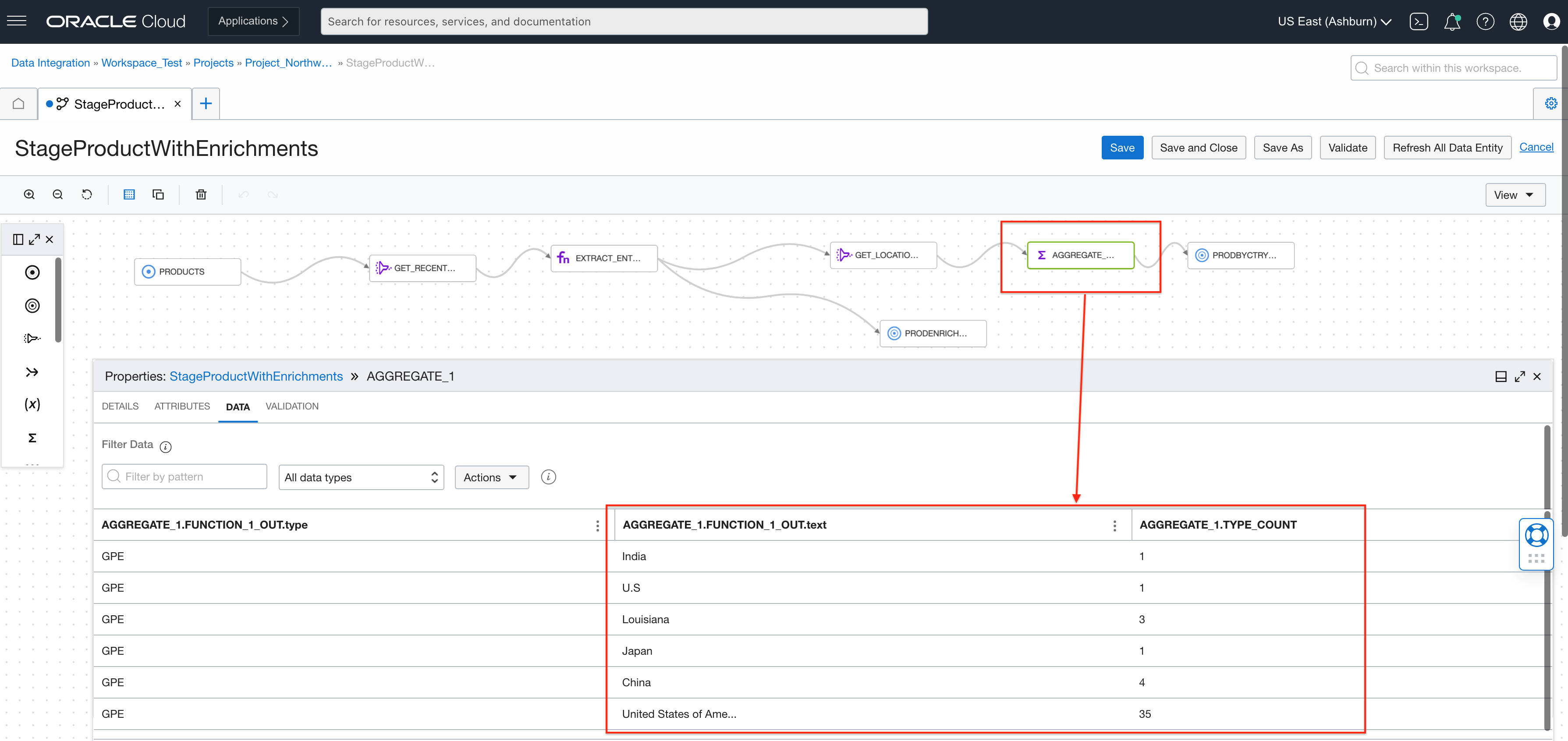Viewport: 1568px width, 741px height.
Task: Open the View dropdown
Action: click(x=1515, y=195)
